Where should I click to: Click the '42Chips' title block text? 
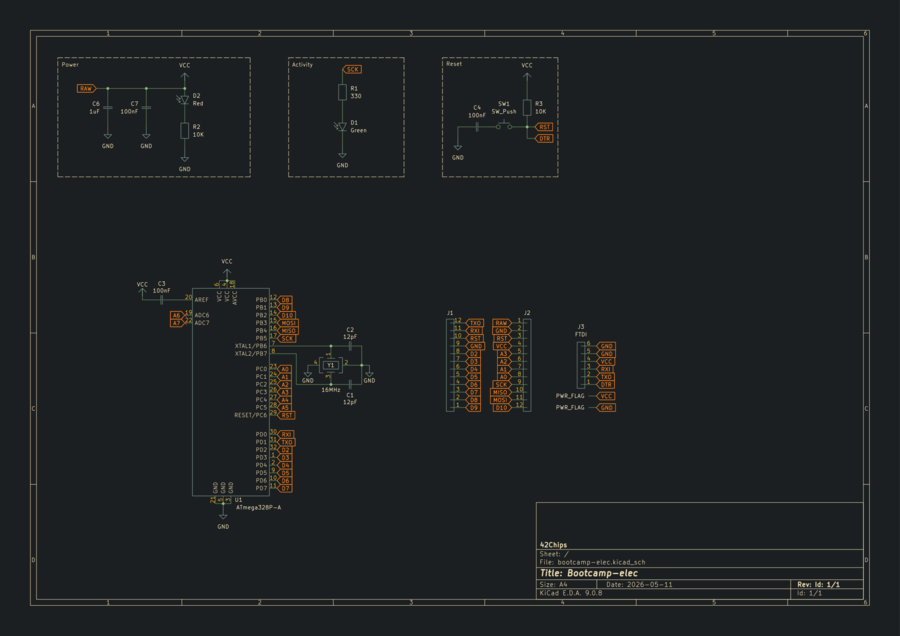click(x=553, y=545)
